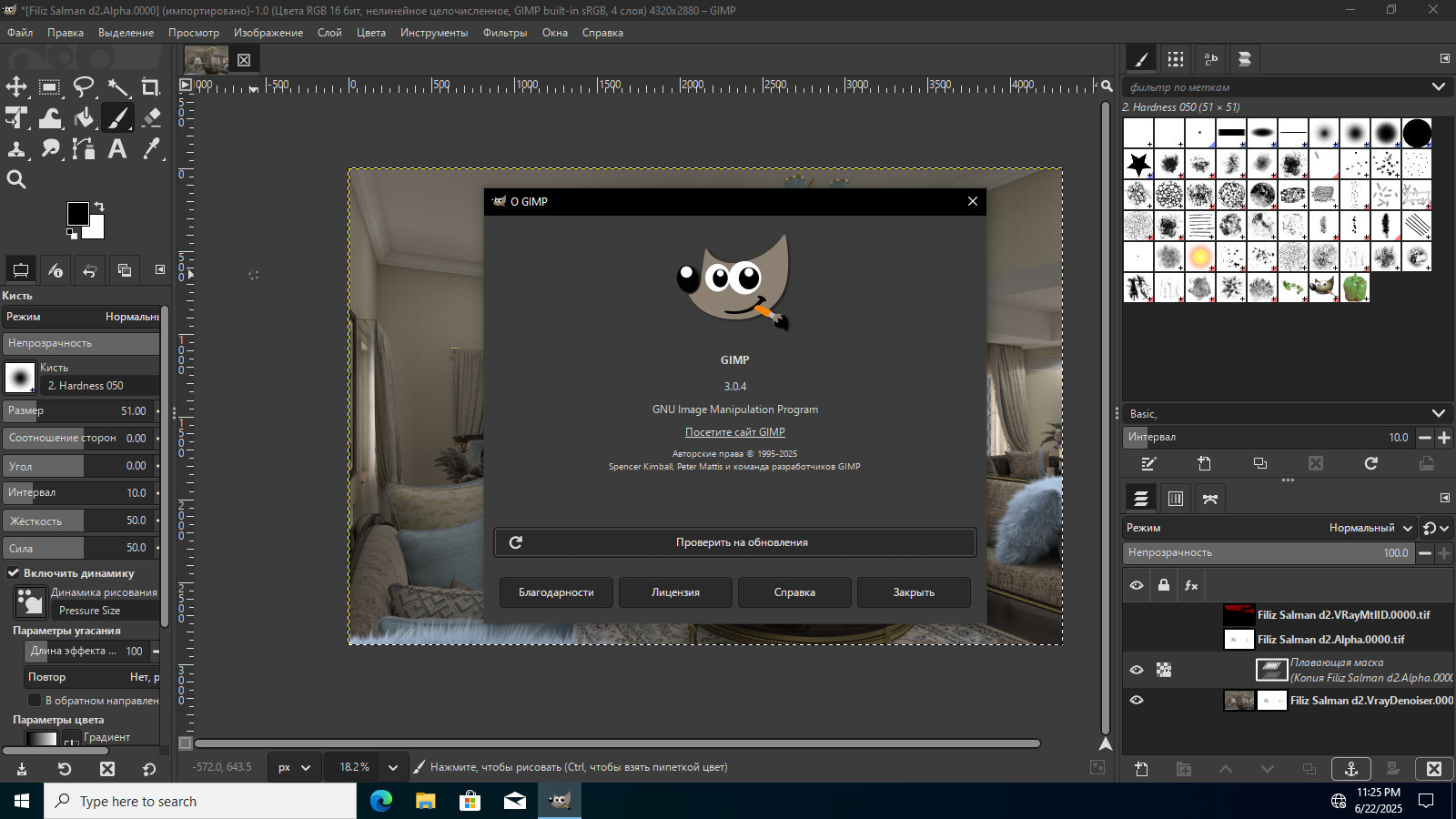Open the paint Режим dropdown in tool options

click(x=82, y=317)
